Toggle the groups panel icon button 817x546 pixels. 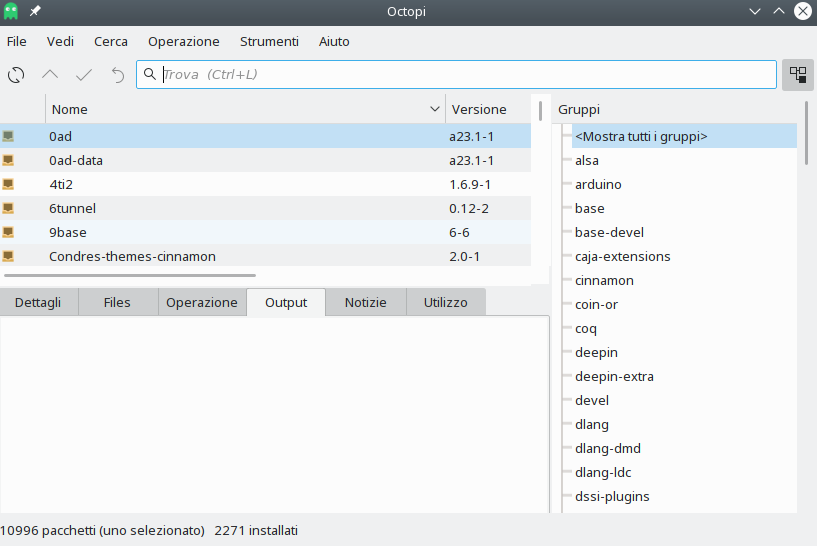797,74
